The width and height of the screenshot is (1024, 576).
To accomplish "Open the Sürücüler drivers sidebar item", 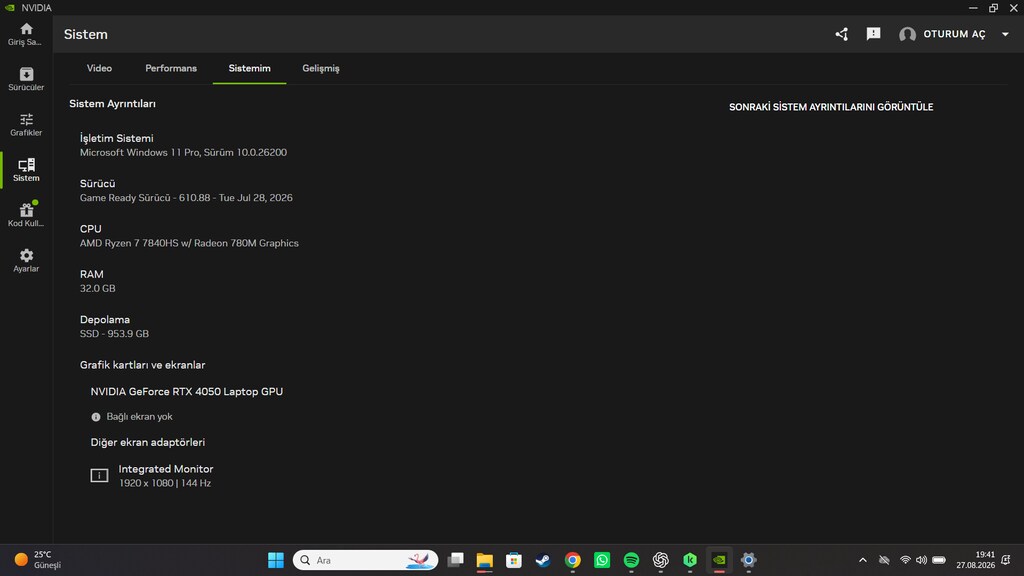I will point(26,79).
